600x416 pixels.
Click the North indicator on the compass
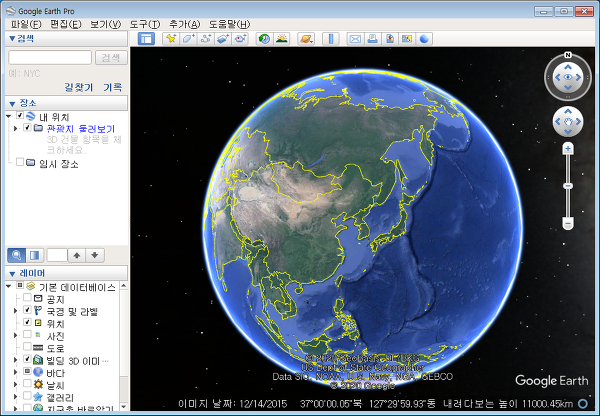coord(568,55)
